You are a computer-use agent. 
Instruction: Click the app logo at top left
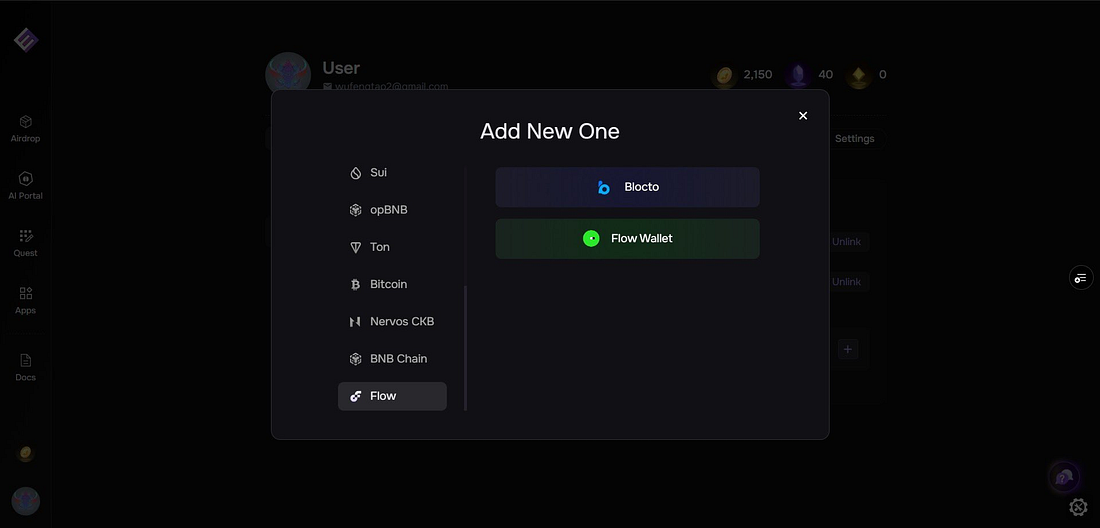pos(26,39)
